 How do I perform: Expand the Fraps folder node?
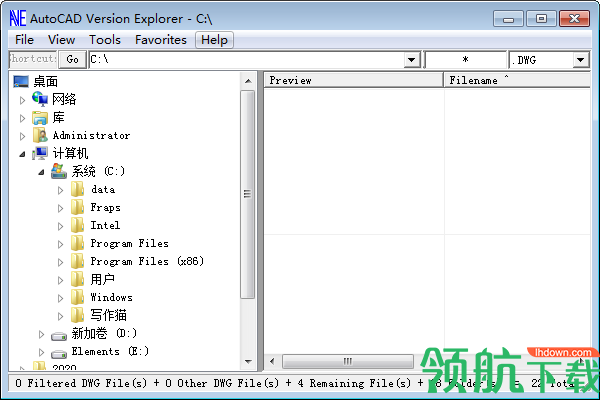60,208
